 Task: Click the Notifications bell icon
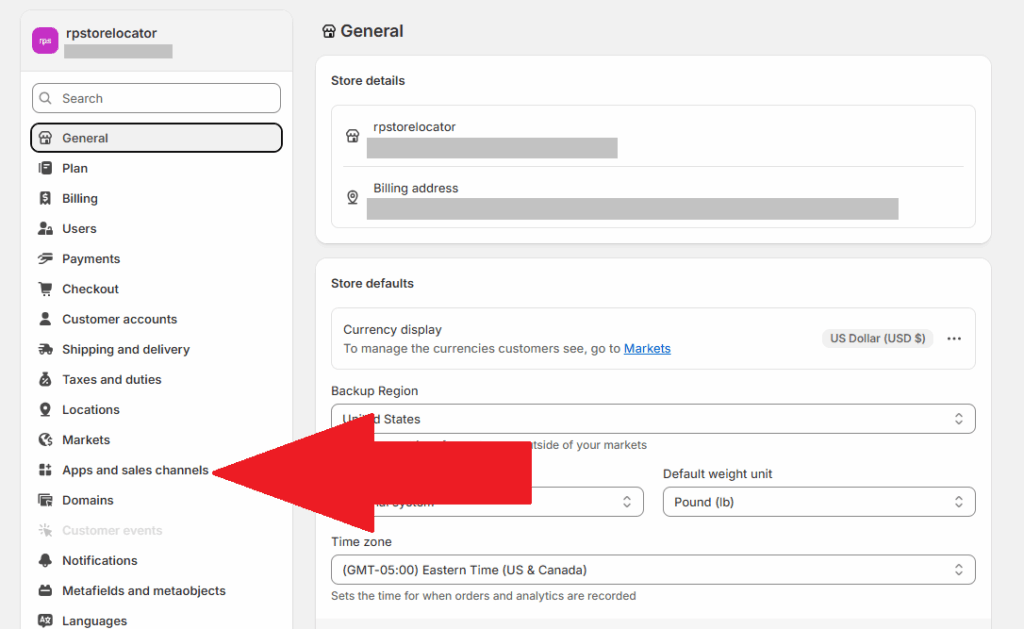tap(45, 561)
